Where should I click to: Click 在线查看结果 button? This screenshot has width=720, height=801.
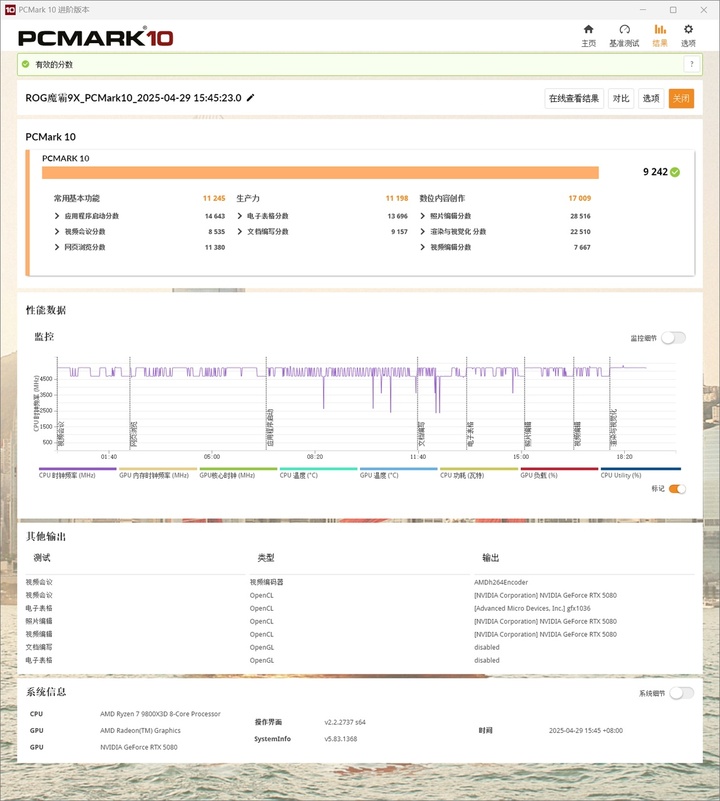pos(574,98)
